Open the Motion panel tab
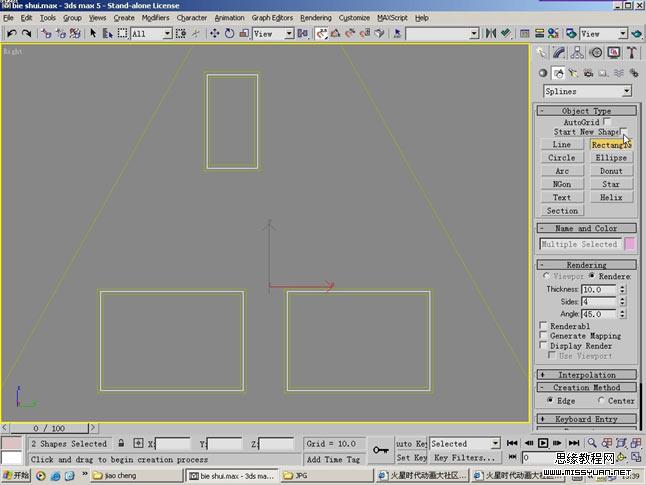Image resolution: width=646 pixels, height=485 pixels. (x=595, y=53)
